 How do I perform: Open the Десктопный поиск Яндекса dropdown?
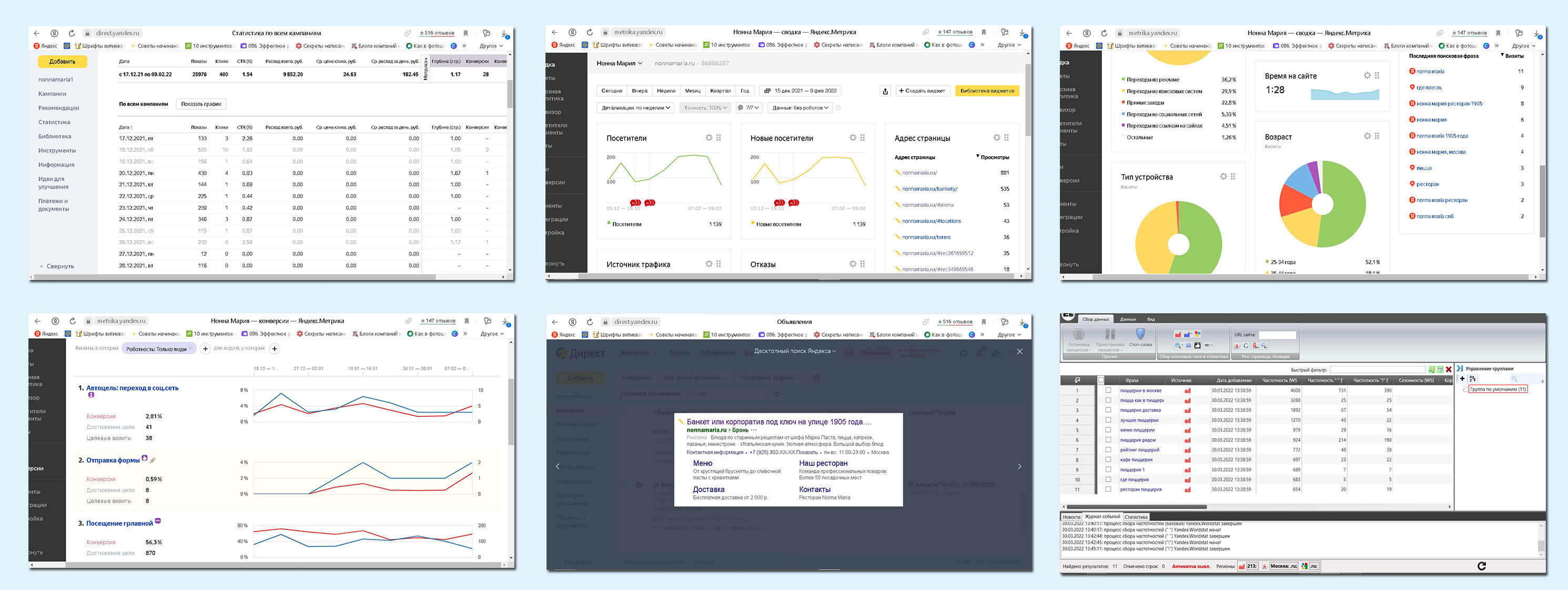[x=794, y=352]
